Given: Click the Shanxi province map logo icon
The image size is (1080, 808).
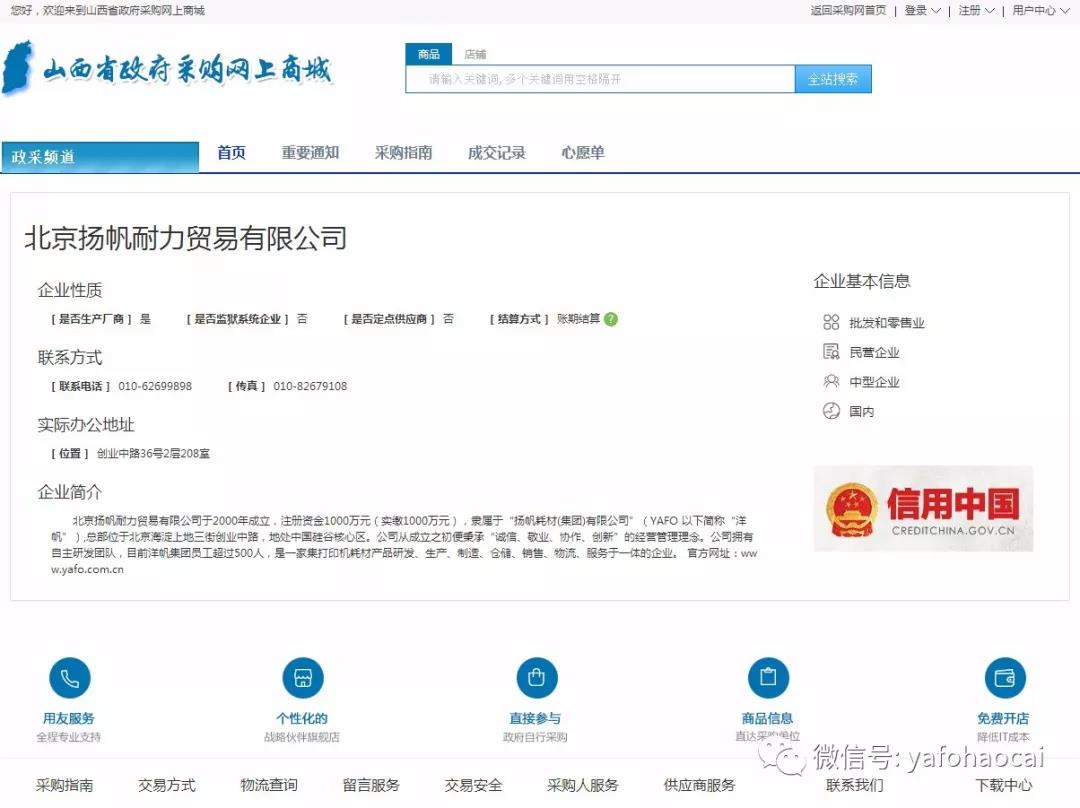Looking at the screenshot, I should (19, 67).
